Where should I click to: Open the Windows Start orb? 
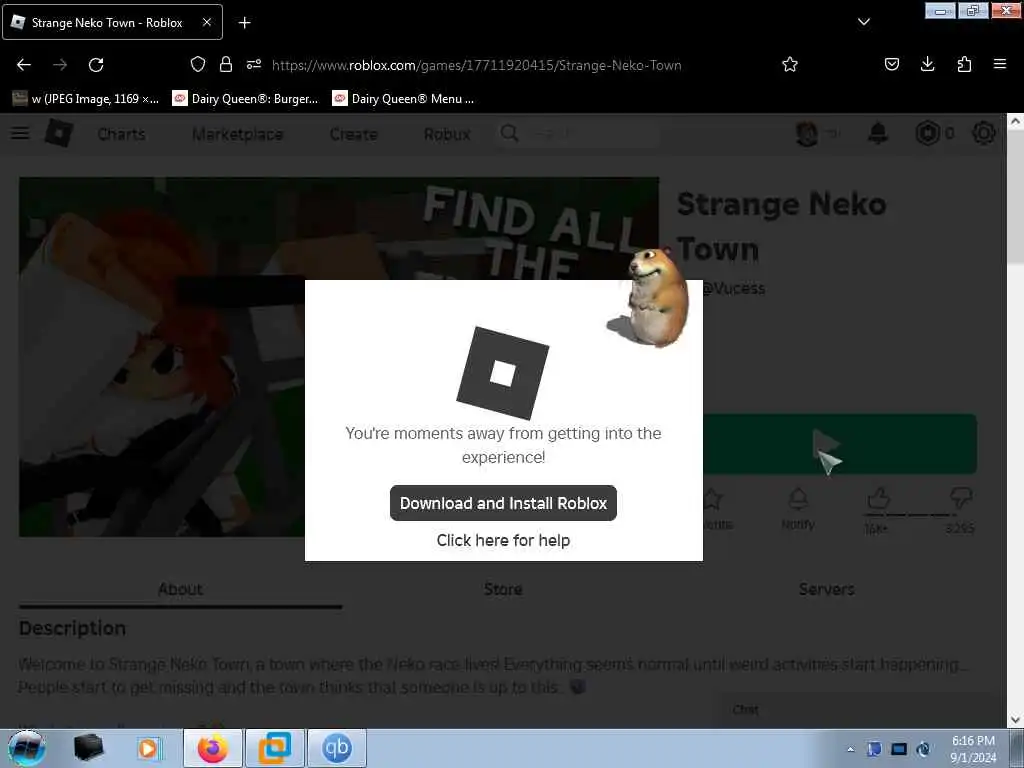(27, 748)
